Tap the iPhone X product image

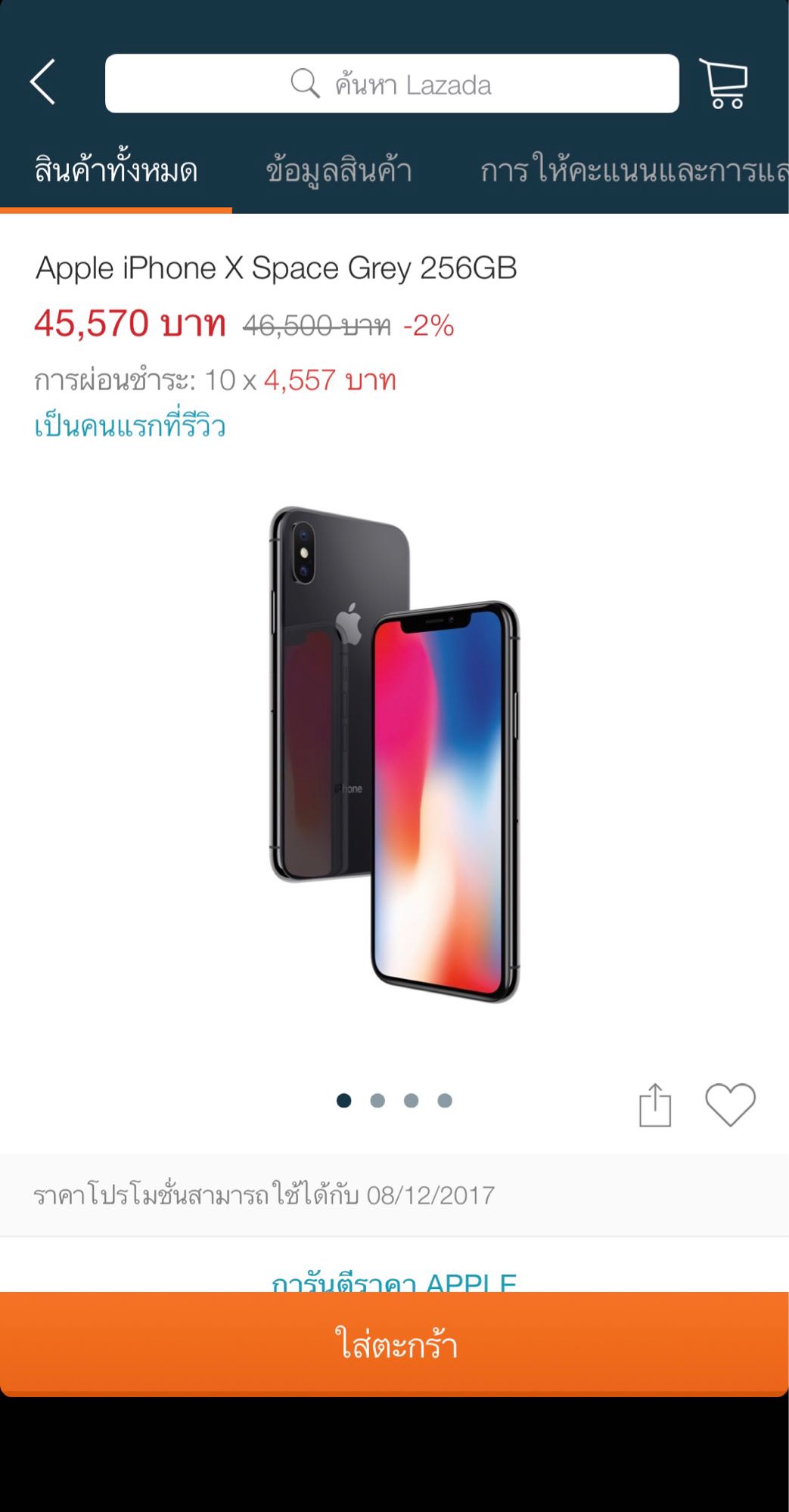tap(394, 754)
